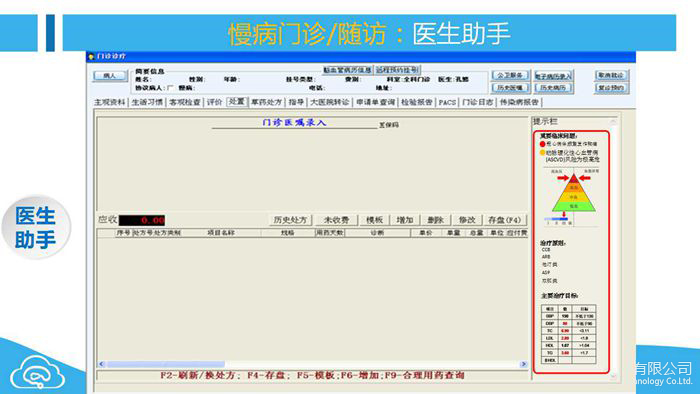Screen dimensions: 700x394
Task: Click the risk pyramid chart
Action: click(x=573, y=195)
